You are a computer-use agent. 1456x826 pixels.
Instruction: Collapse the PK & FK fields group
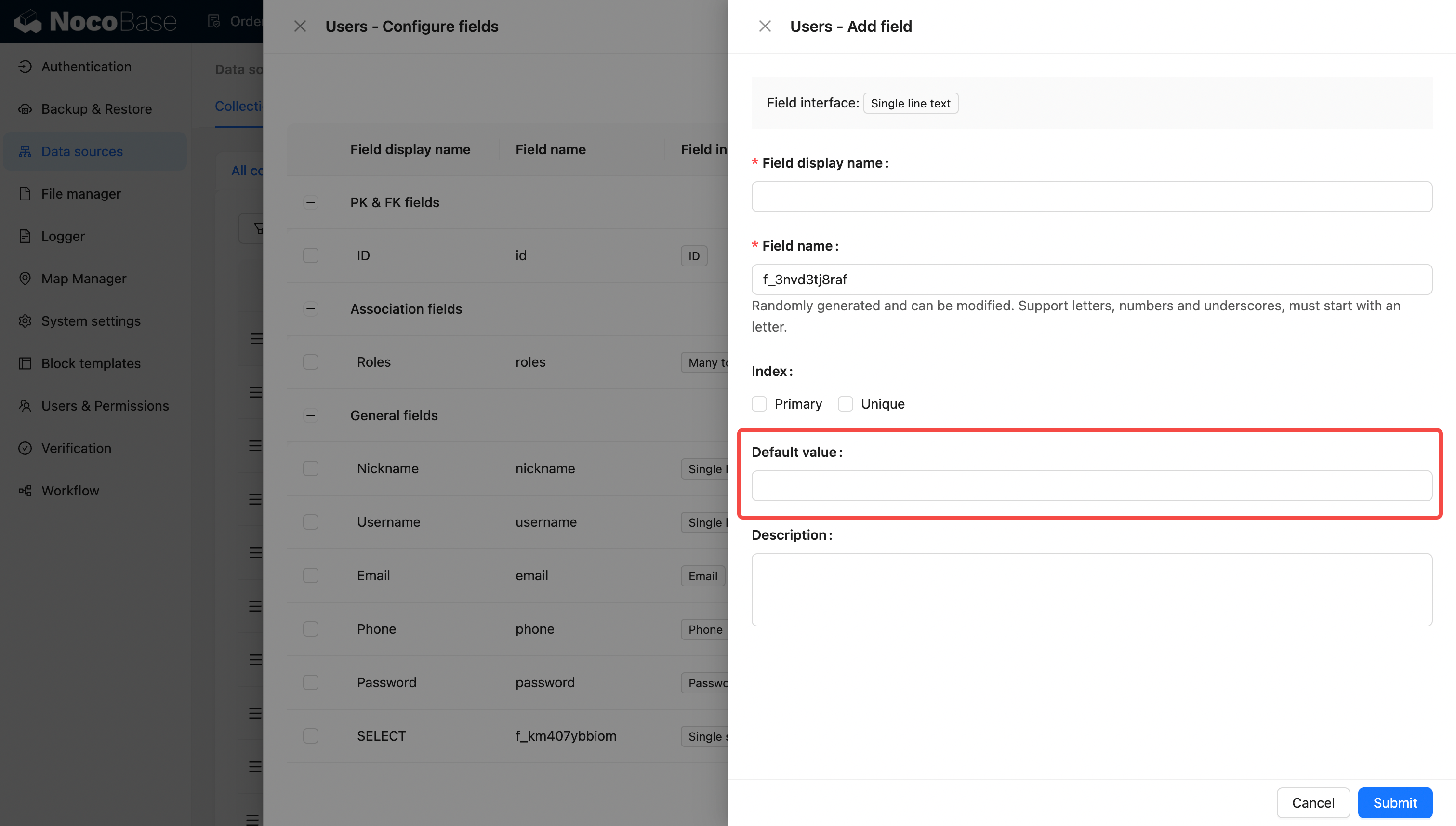tap(310, 202)
